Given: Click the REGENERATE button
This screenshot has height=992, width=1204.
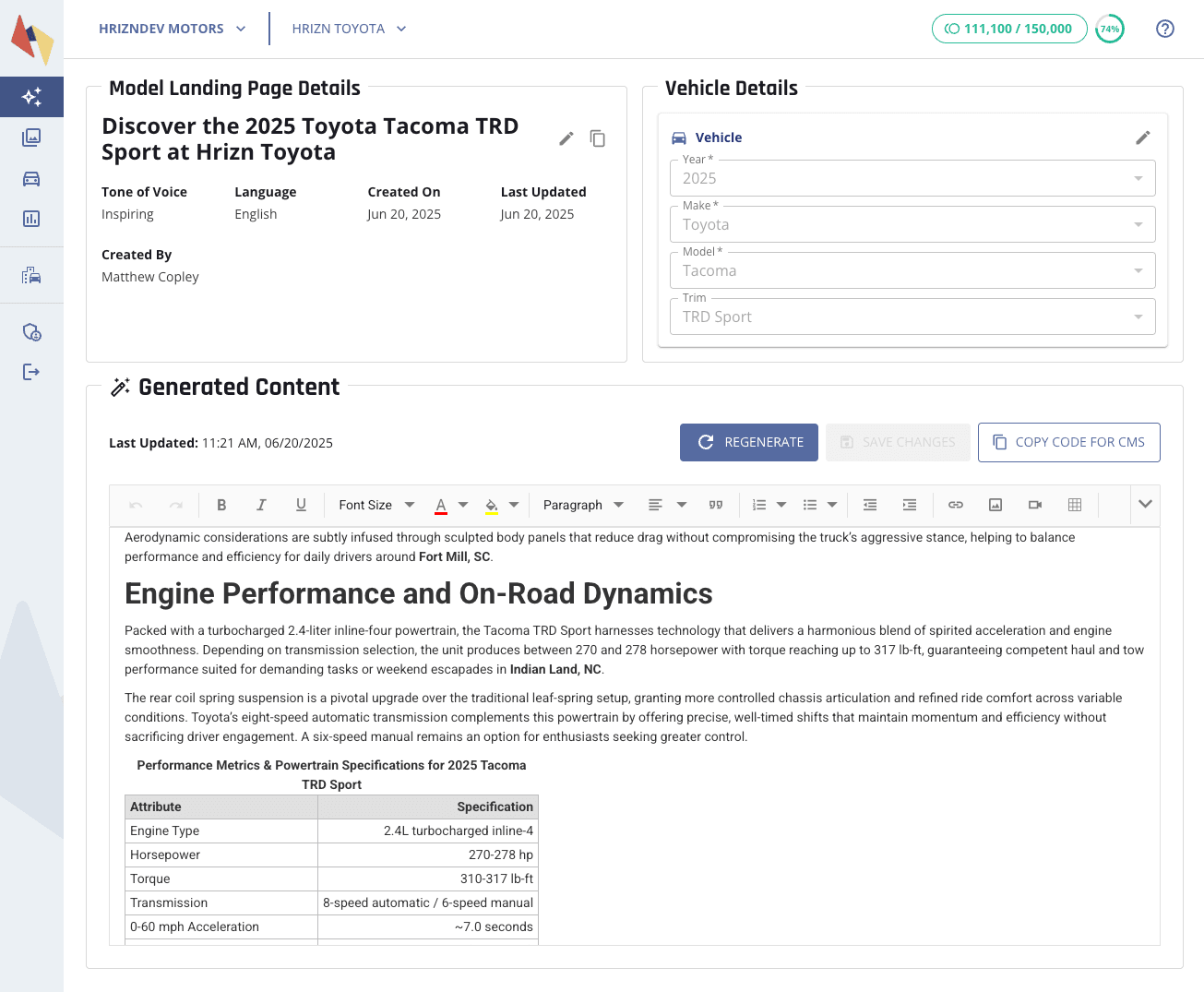Looking at the screenshot, I should tap(749, 442).
